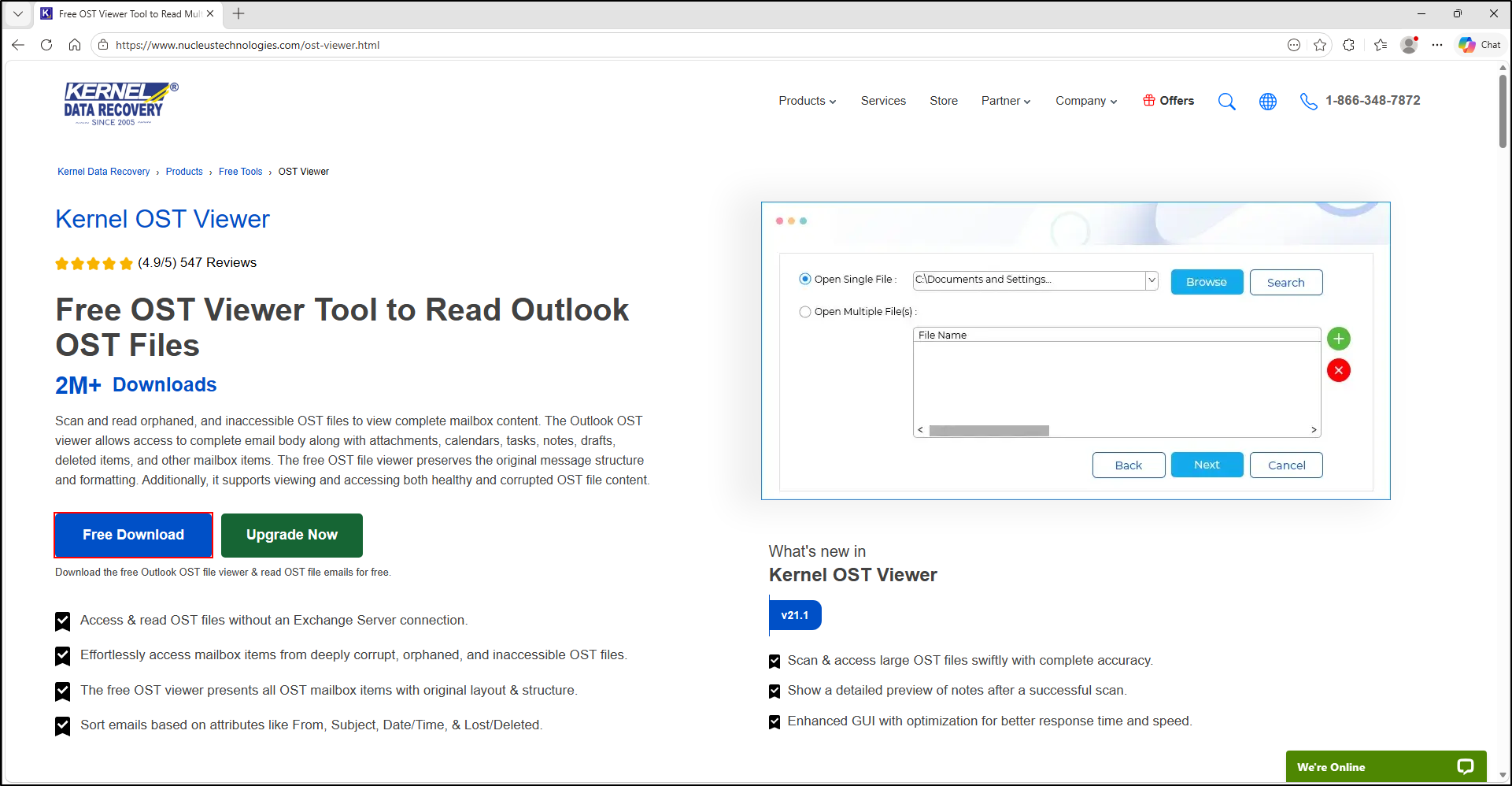Click the Upgrade Now button
Screen dimensions: 1512x786
(292, 535)
